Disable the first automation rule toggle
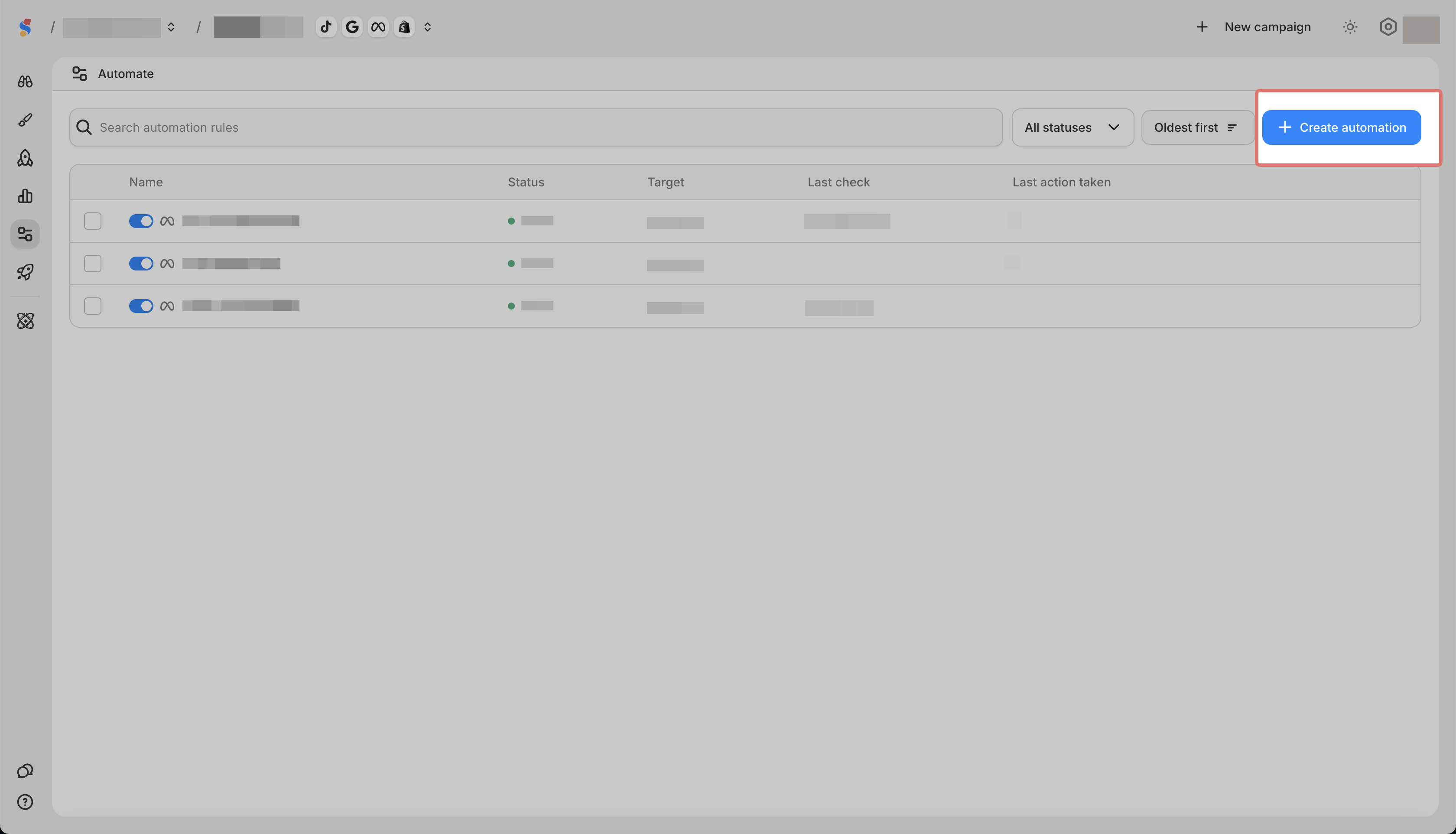The width and height of the screenshot is (1456, 834). coord(141,221)
